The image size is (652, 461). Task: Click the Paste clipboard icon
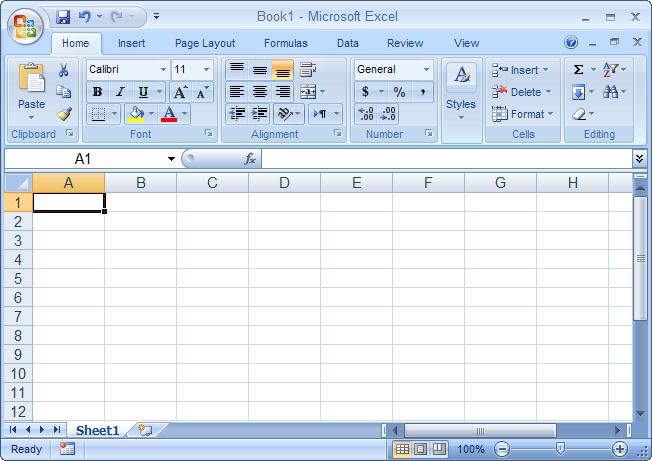coord(31,77)
